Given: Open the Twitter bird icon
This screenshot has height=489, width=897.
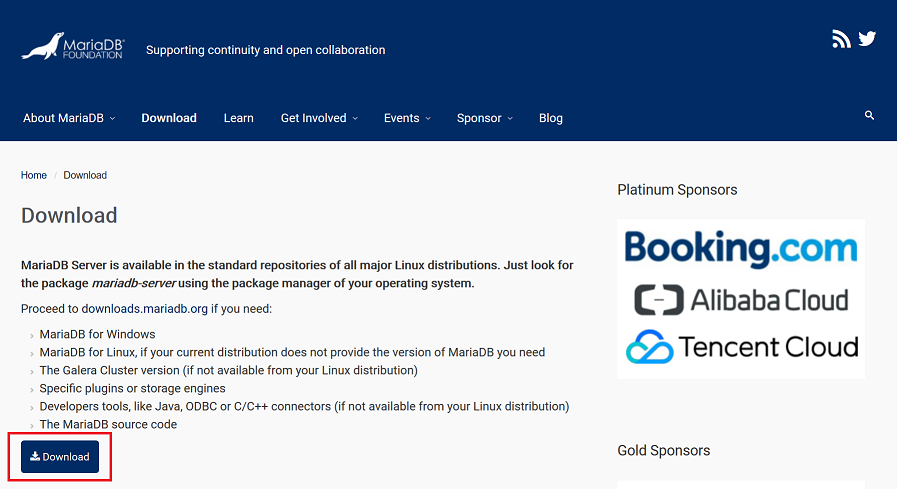Looking at the screenshot, I should [x=867, y=38].
